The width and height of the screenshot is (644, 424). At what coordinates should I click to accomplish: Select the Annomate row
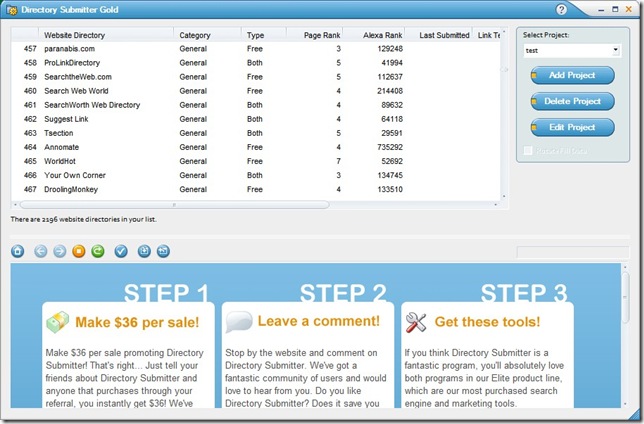click(x=255, y=147)
